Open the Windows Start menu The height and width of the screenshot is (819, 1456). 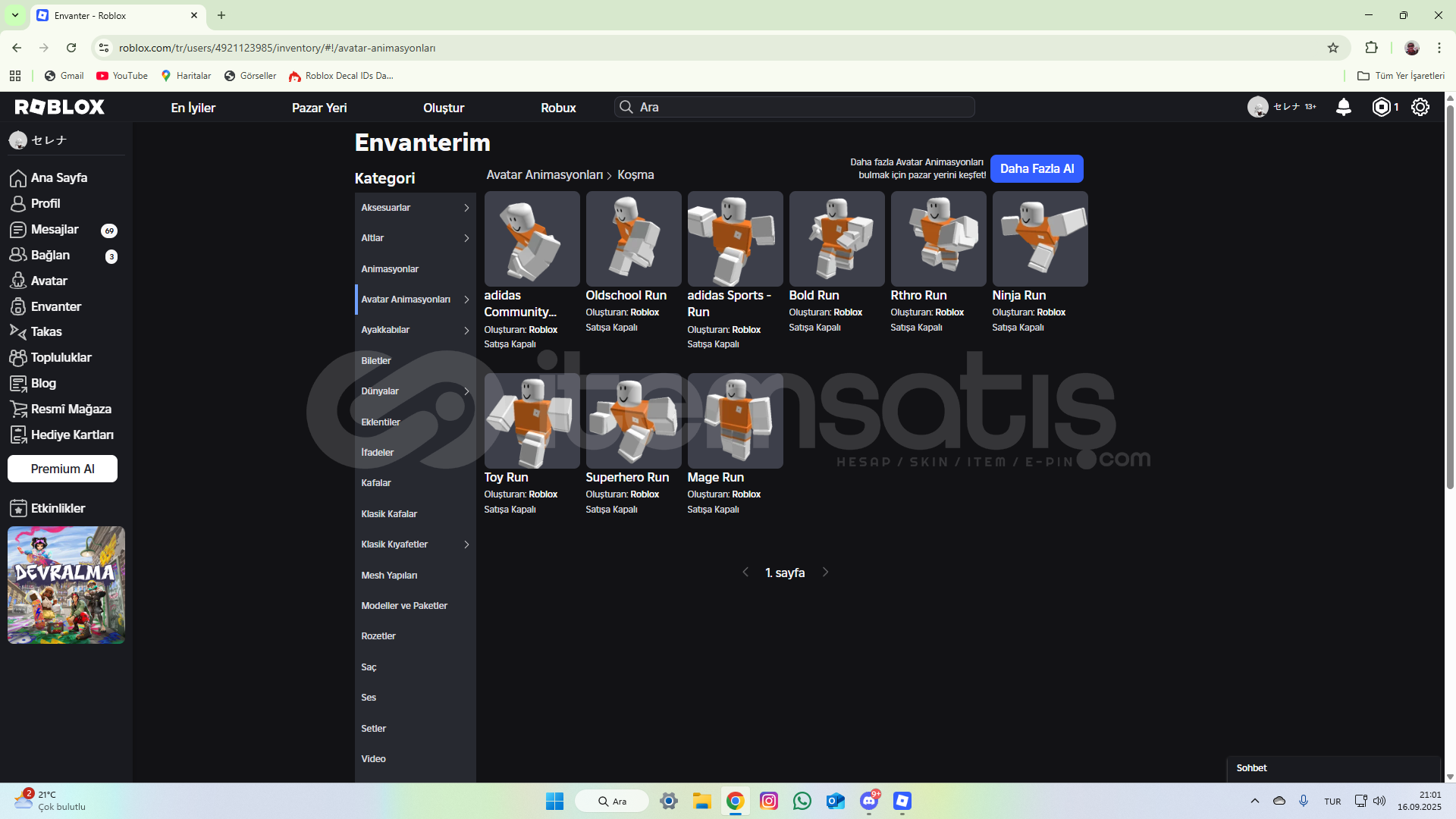pyautogui.click(x=554, y=801)
